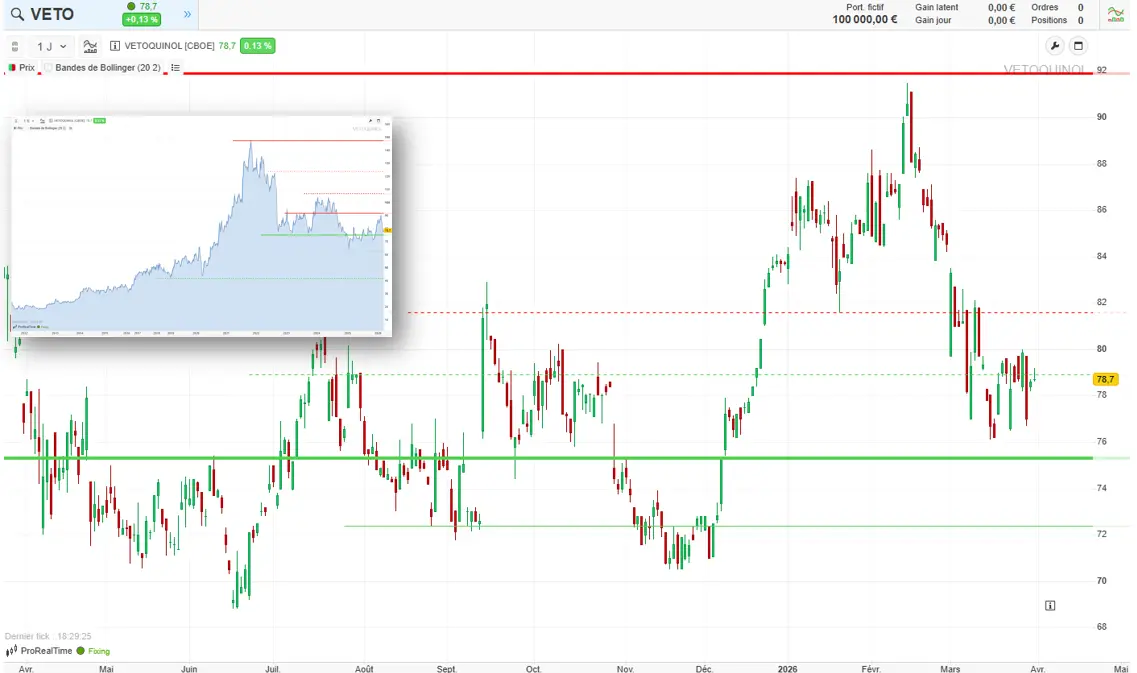
Task: Expand the panel with the double chevron
Action: (186, 14)
